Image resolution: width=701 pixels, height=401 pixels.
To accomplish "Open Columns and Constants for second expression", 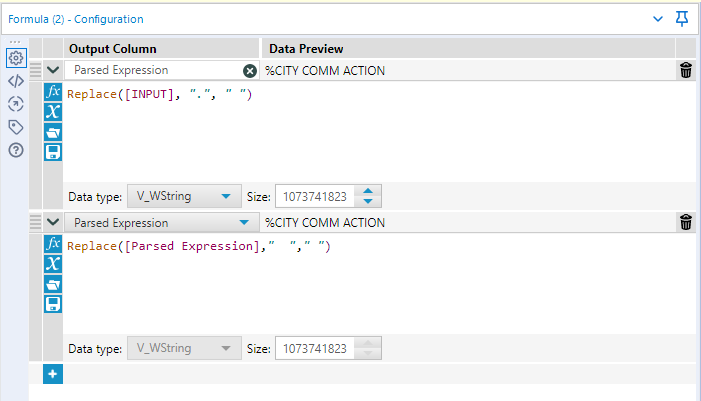I will 53,264.
